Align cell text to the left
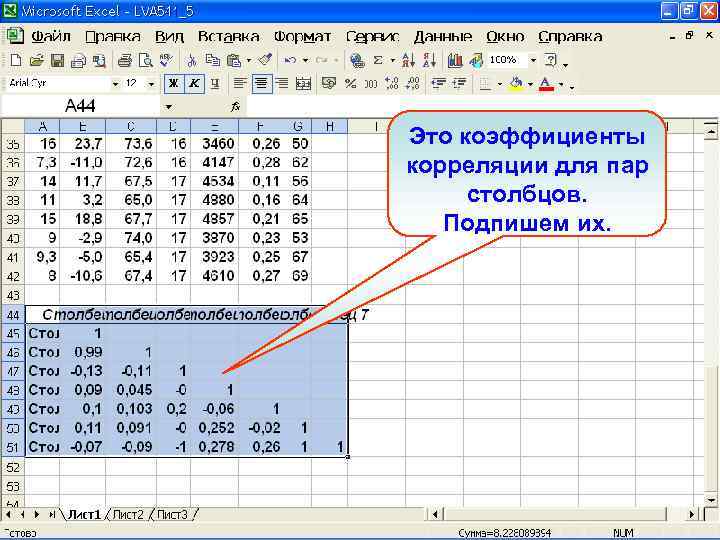The width and height of the screenshot is (720, 540). click(239, 84)
